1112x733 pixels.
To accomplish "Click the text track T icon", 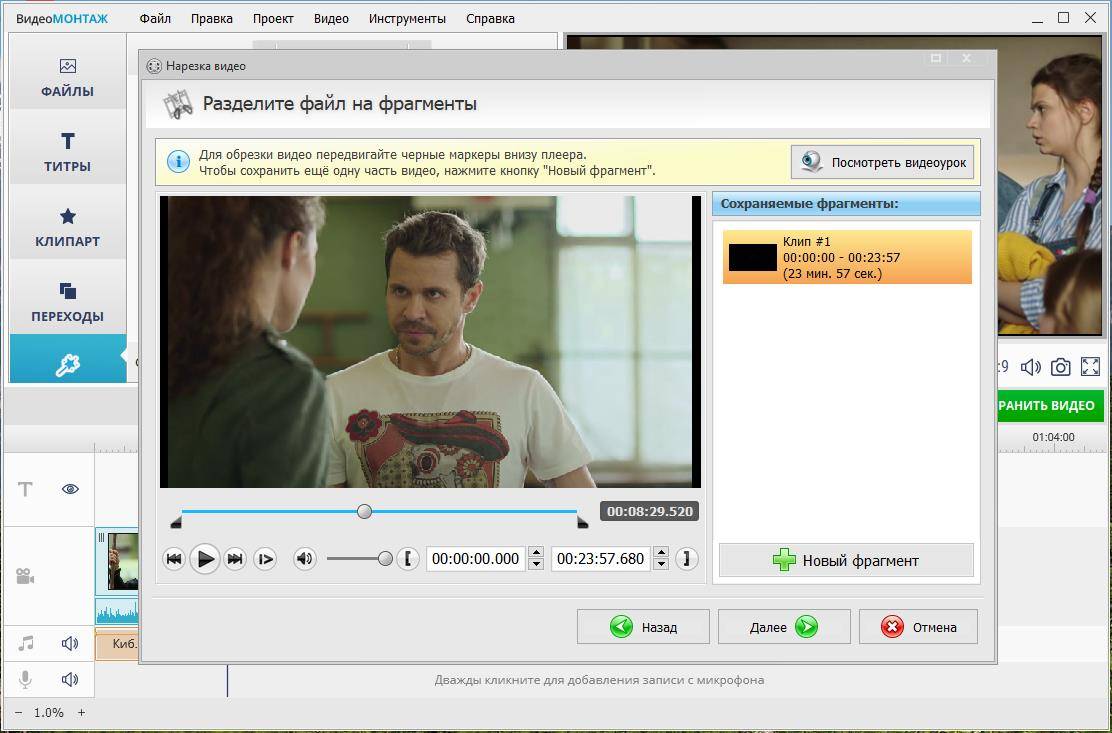I will click(x=25, y=489).
